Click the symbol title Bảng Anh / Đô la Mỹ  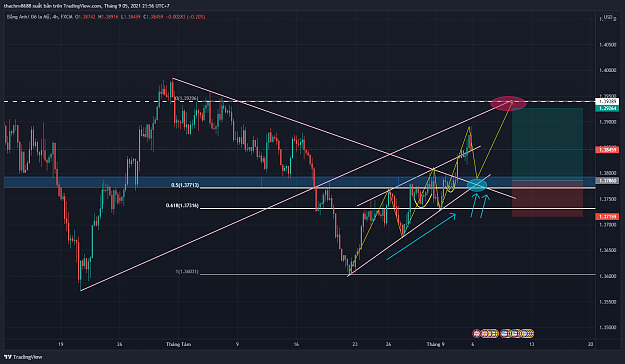click(x=29, y=17)
